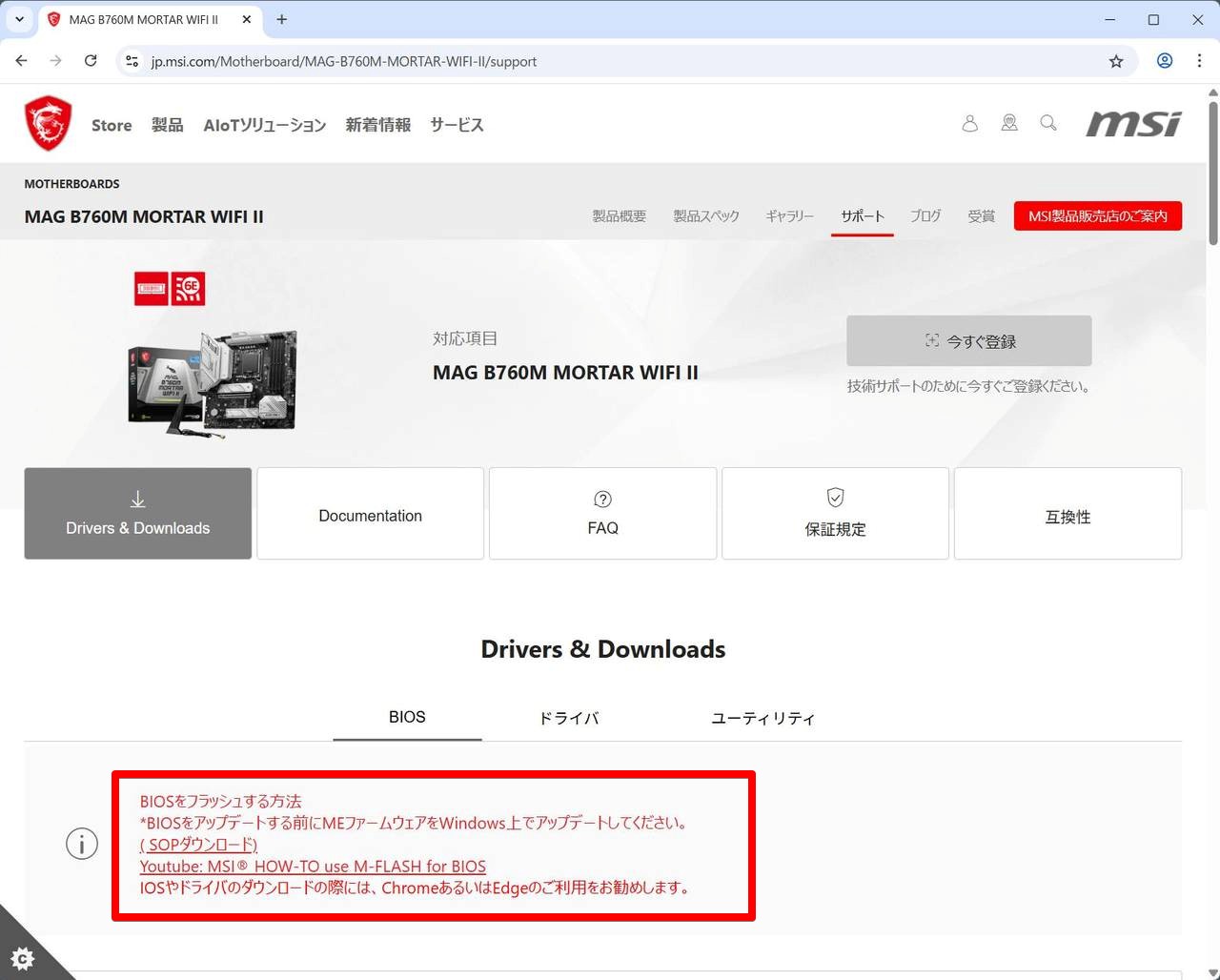Screen dimensions: 1220x980
Task: Open tab search dropdown arrow
Action: (x=19, y=19)
